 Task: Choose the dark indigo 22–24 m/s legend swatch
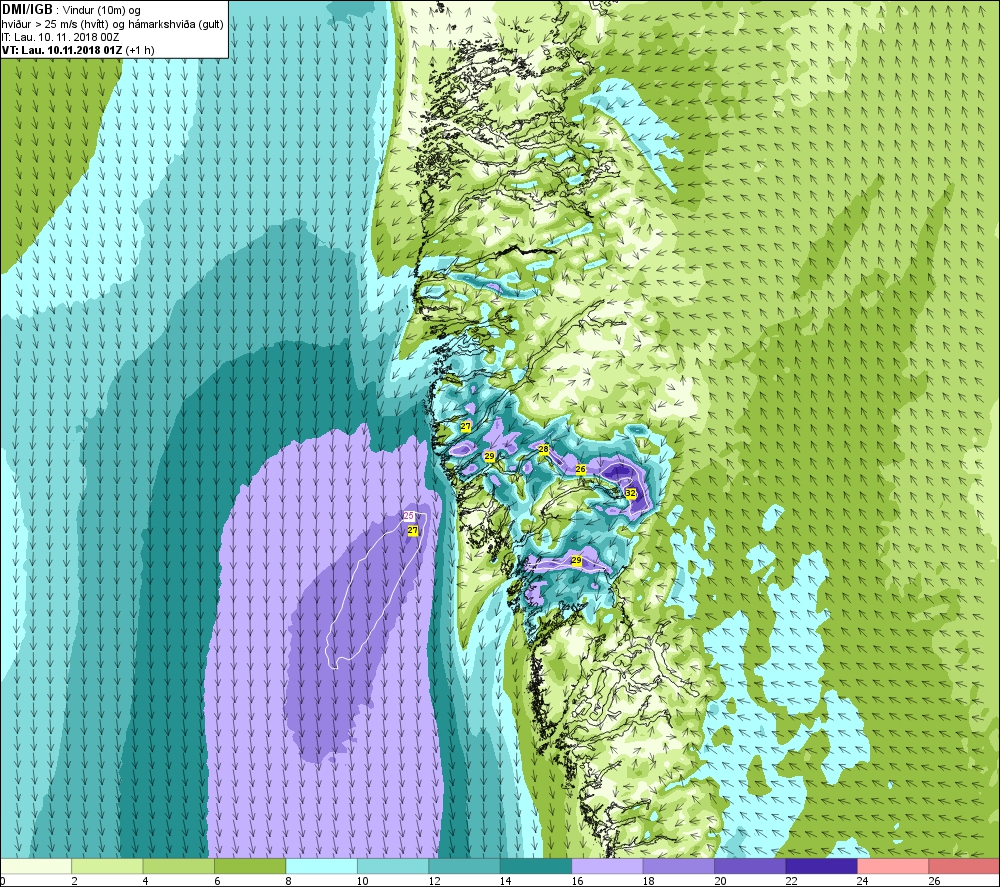821,866
